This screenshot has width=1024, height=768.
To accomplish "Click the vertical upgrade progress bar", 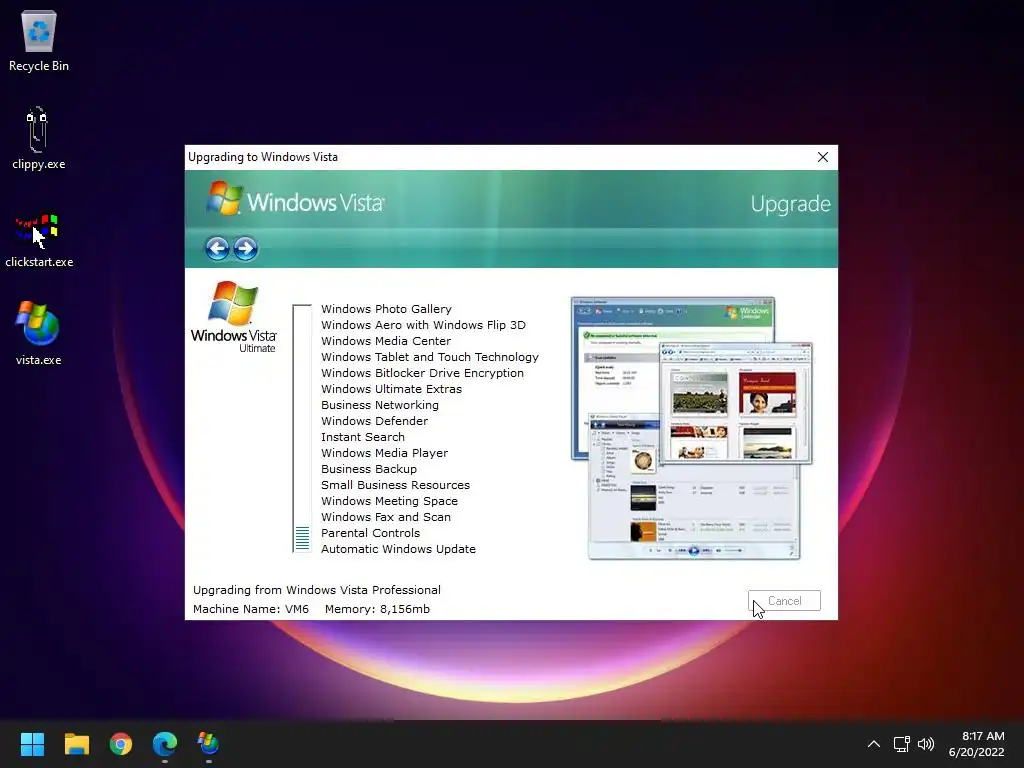I will click(x=302, y=428).
